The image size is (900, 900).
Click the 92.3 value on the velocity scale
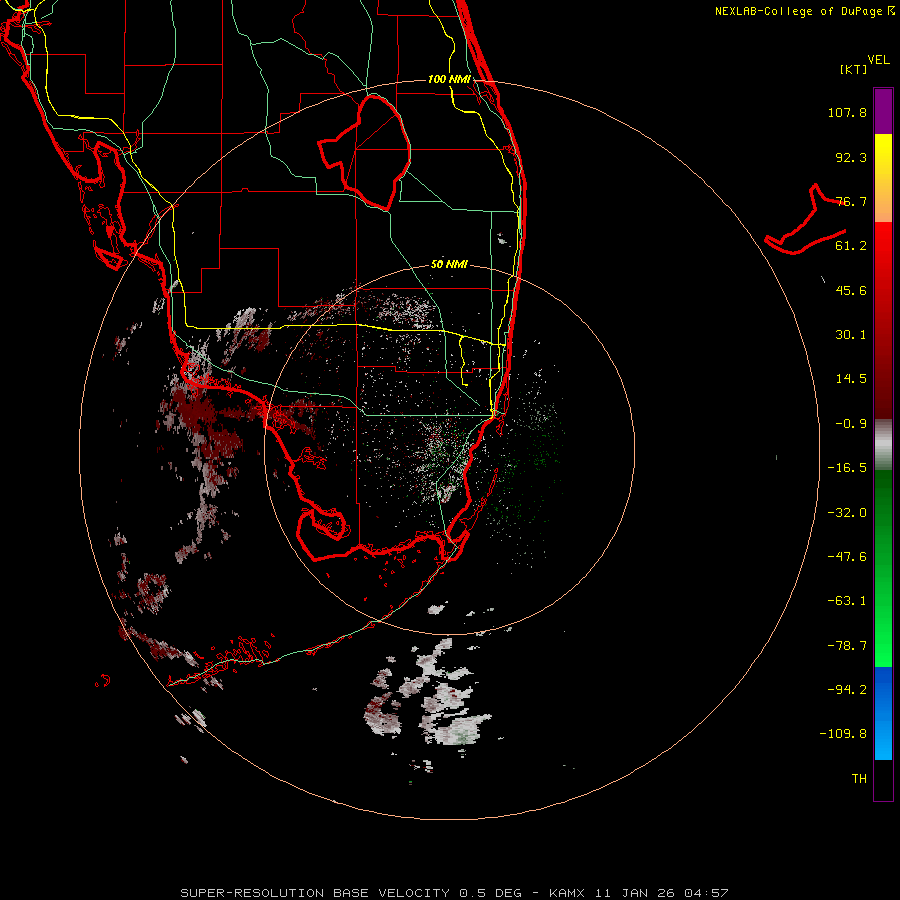pos(851,157)
